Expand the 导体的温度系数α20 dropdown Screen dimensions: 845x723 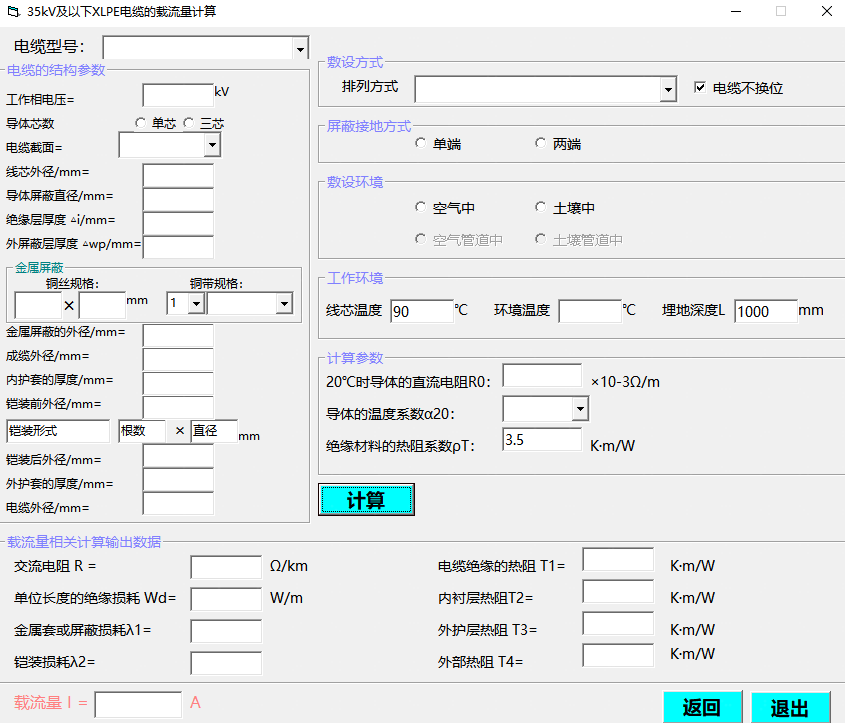[x=580, y=409]
